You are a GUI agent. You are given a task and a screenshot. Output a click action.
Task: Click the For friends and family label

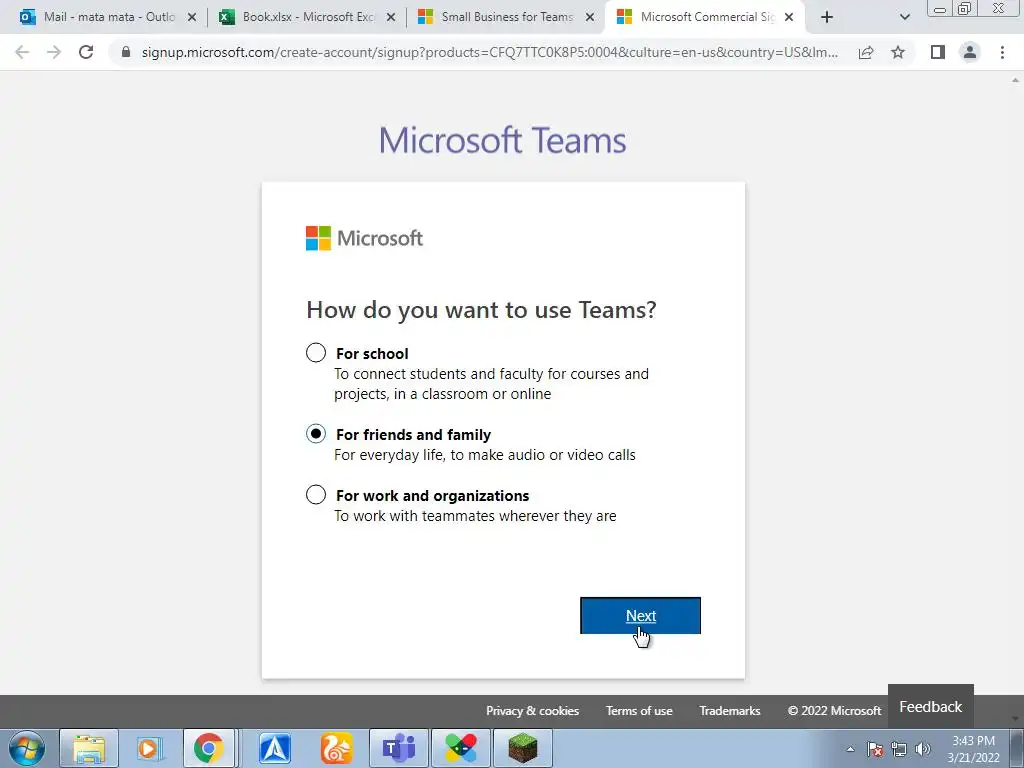pos(413,434)
